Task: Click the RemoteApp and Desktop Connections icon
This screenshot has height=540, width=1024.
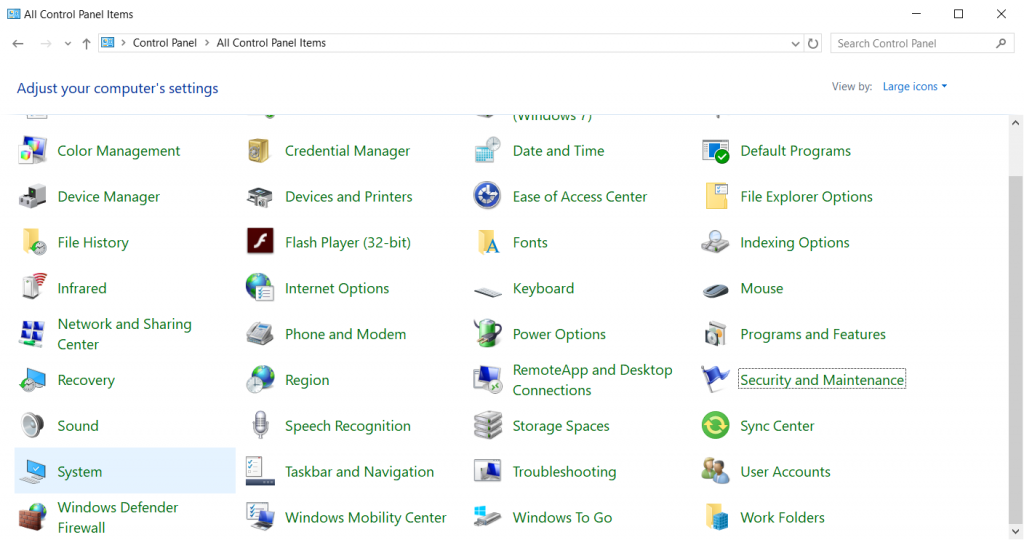Action: 487,379
